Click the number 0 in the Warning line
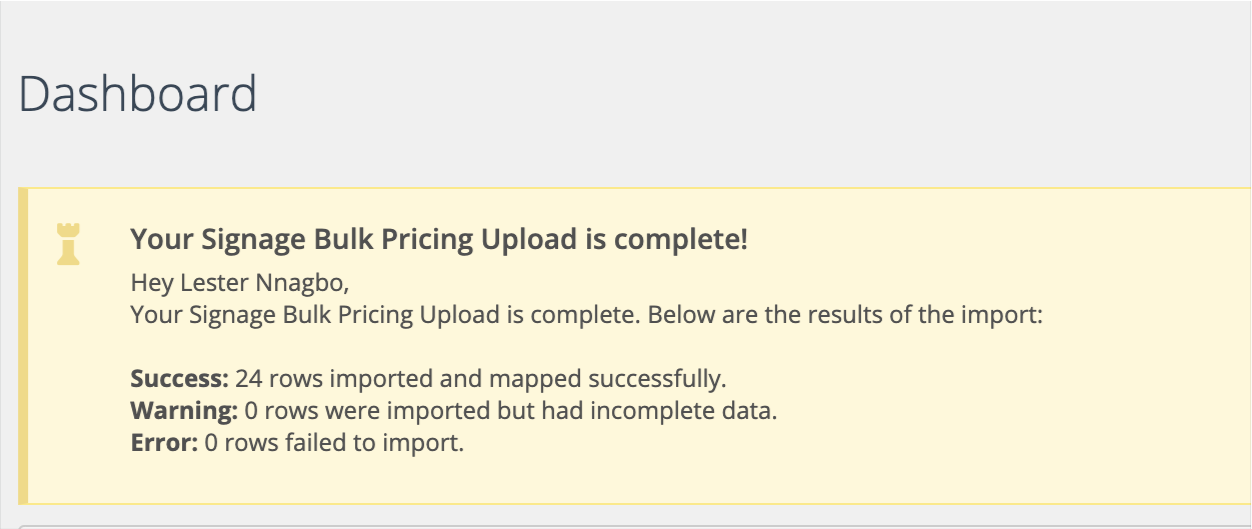The width and height of the screenshot is (1252, 529). (250, 411)
